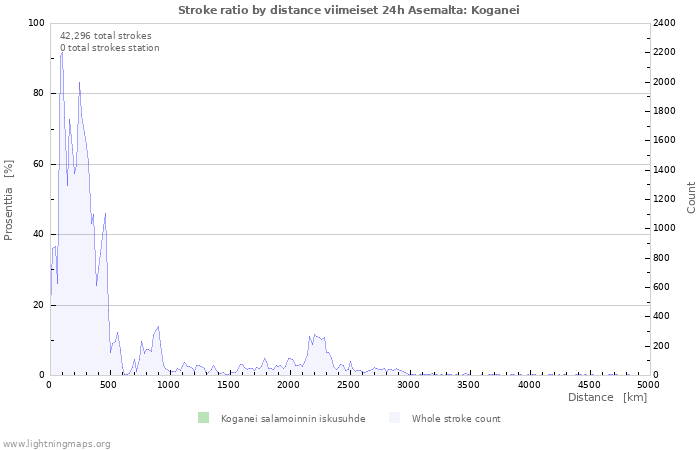Click the 2400 count axis label
Viewport: 700px width, 450px height.
[664, 23]
